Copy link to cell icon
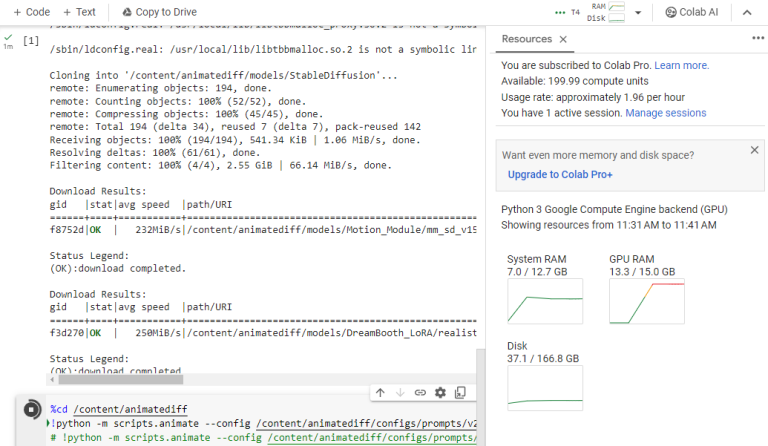The width and height of the screenshot is (768, 446). point(420,393)
